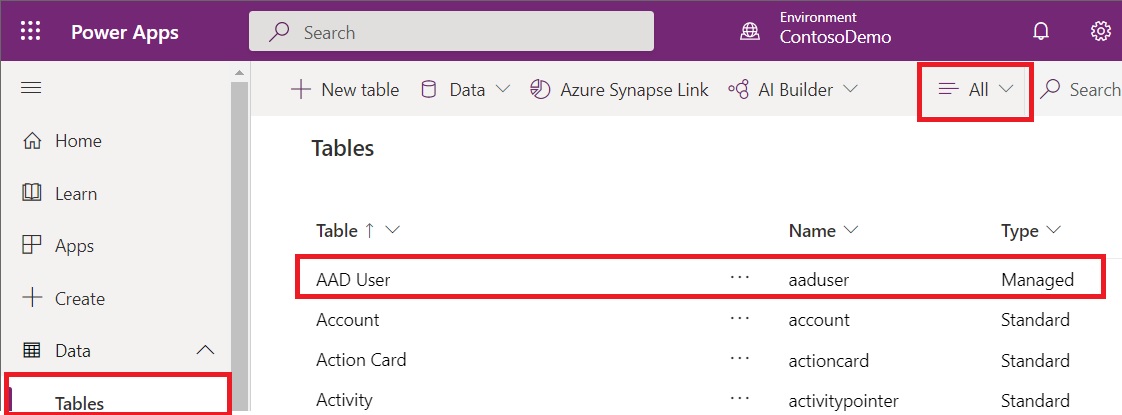
Task: Open the AAD User table
Action: coord(353,280)
